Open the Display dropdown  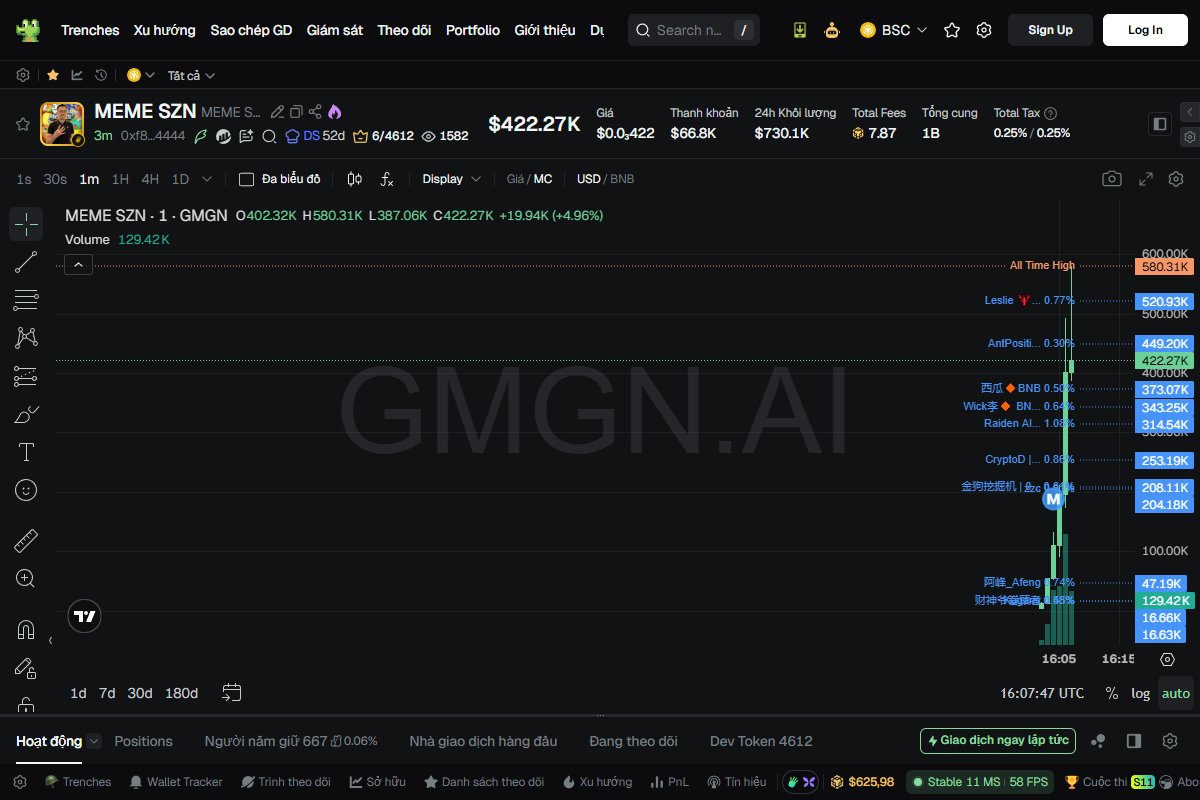click(451, 179)
